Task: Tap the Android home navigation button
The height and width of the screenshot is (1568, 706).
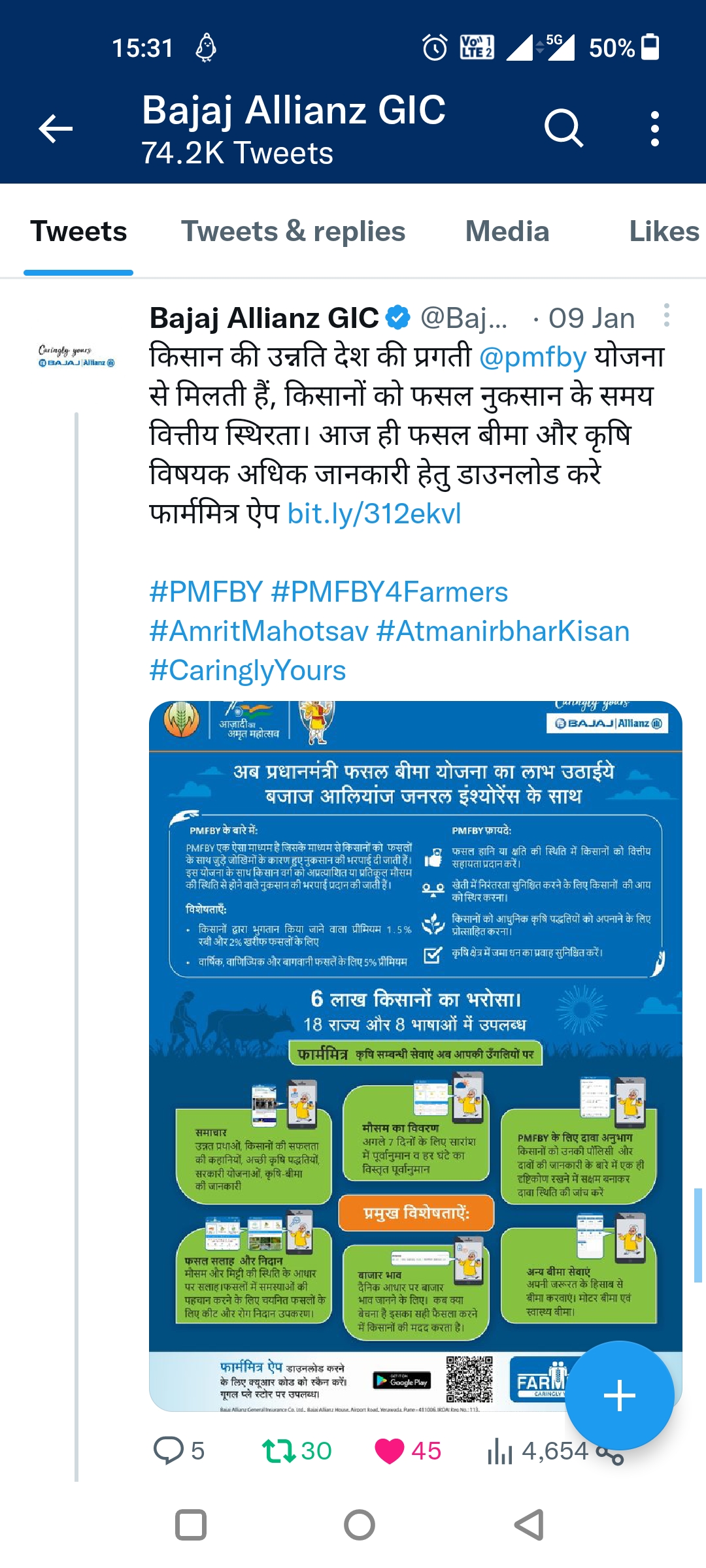Action: (360, 1526)
